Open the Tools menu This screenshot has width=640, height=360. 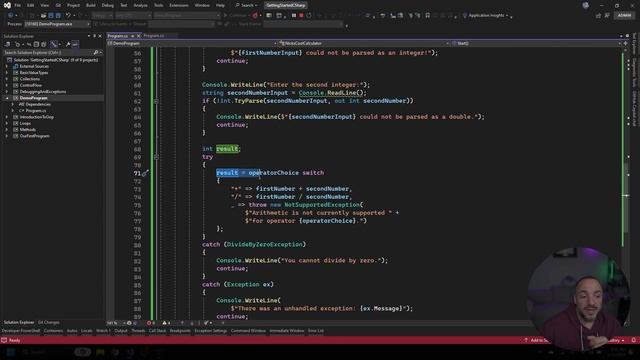(158, 5)
